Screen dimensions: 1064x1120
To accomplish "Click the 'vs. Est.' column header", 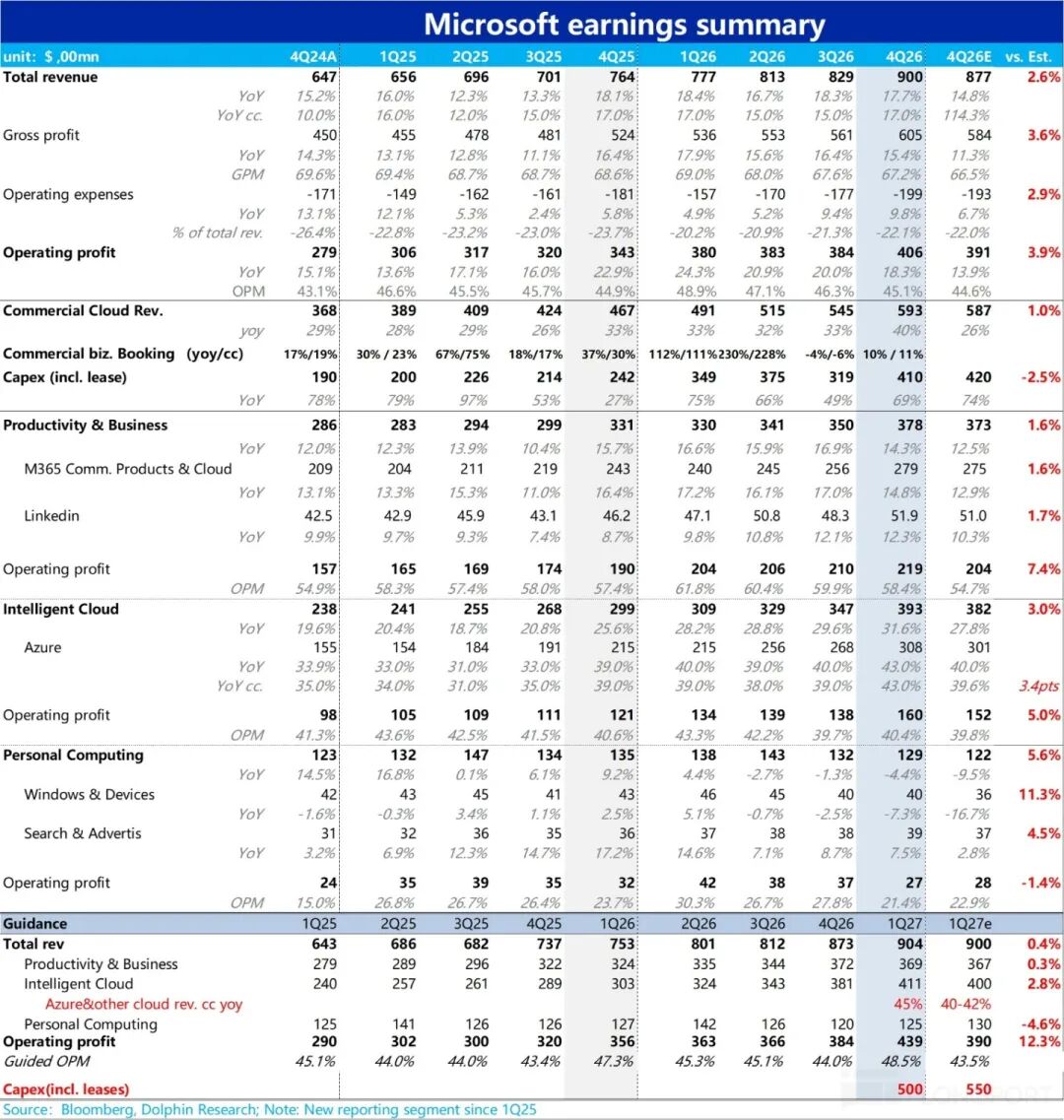I will point(1029,56).
